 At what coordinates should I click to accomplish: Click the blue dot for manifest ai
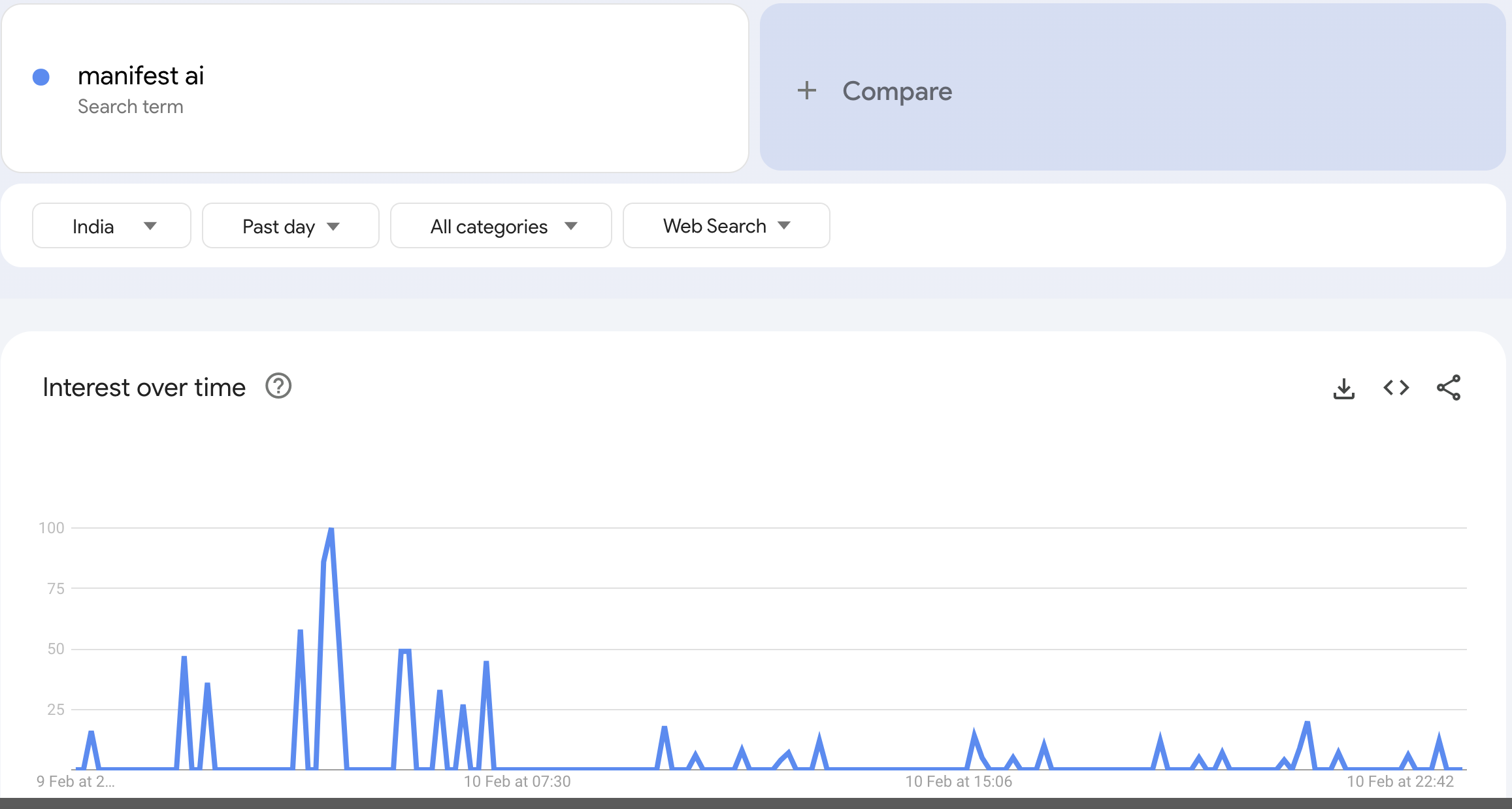[41, 77]
